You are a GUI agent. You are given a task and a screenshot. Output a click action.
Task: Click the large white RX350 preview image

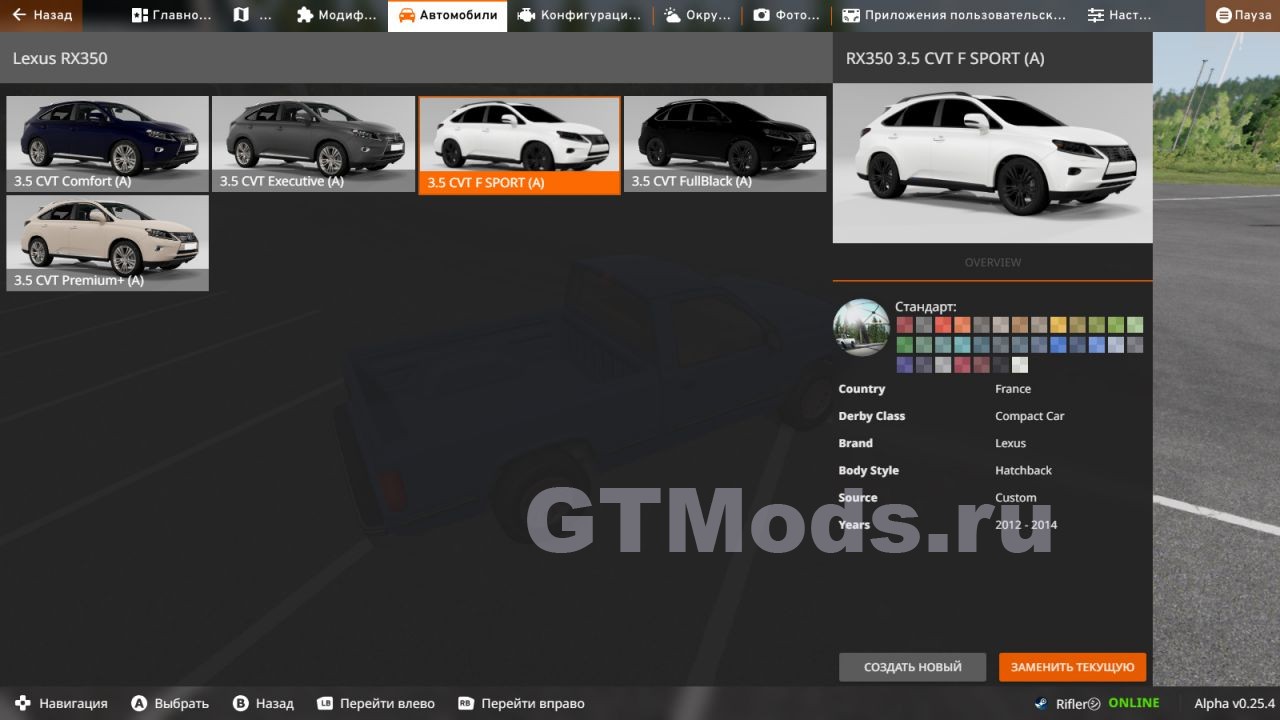click(x=992, y=163)
